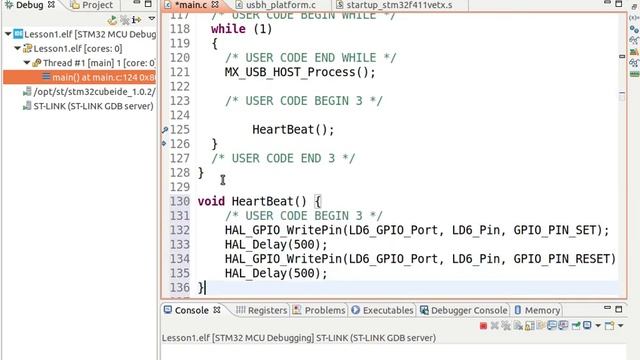The height and width of the screenshot is (360, 640).
Task: Switch to the startup_stm32f411vetx.s editor tab
Action: coord(394,5)
